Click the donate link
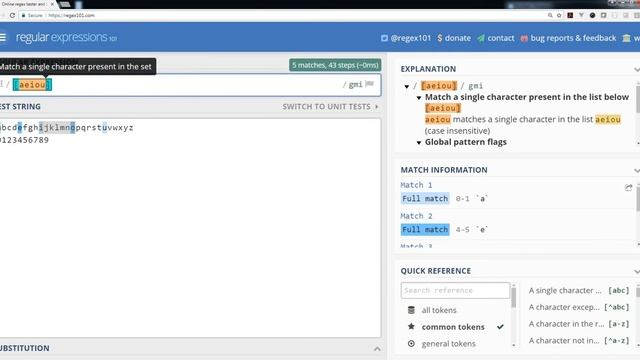 point(458,38)
